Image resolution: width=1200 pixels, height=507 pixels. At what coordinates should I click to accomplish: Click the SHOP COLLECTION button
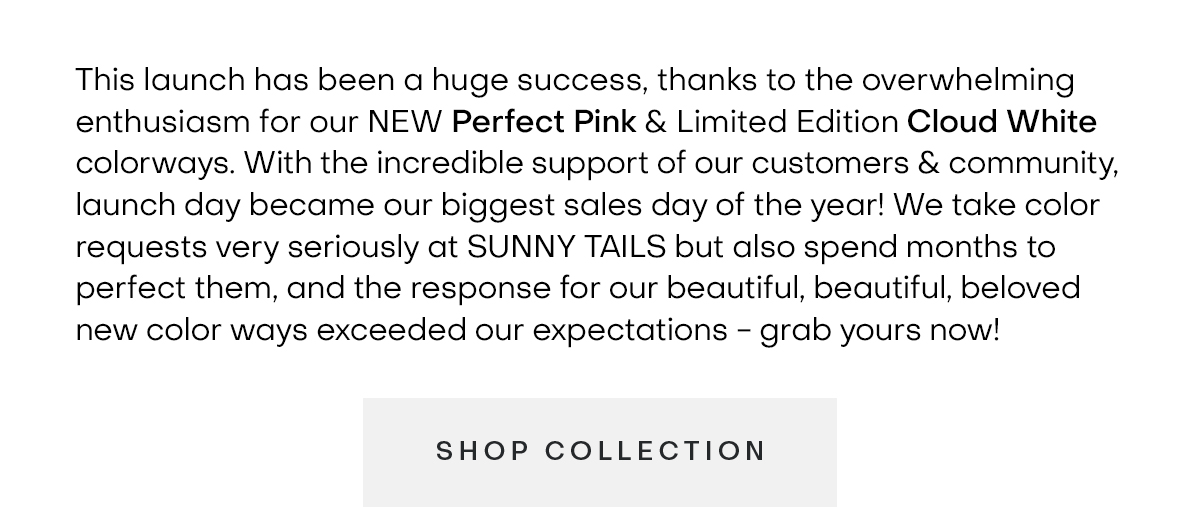point(600,451)
